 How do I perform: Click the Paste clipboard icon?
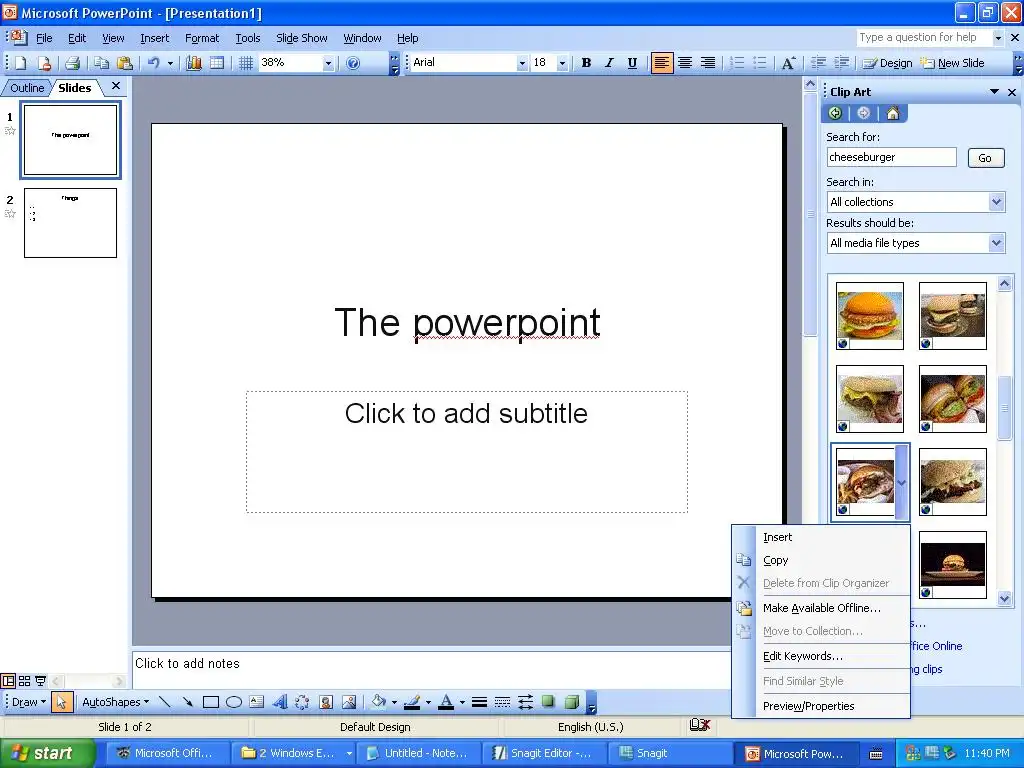(124, 63)
